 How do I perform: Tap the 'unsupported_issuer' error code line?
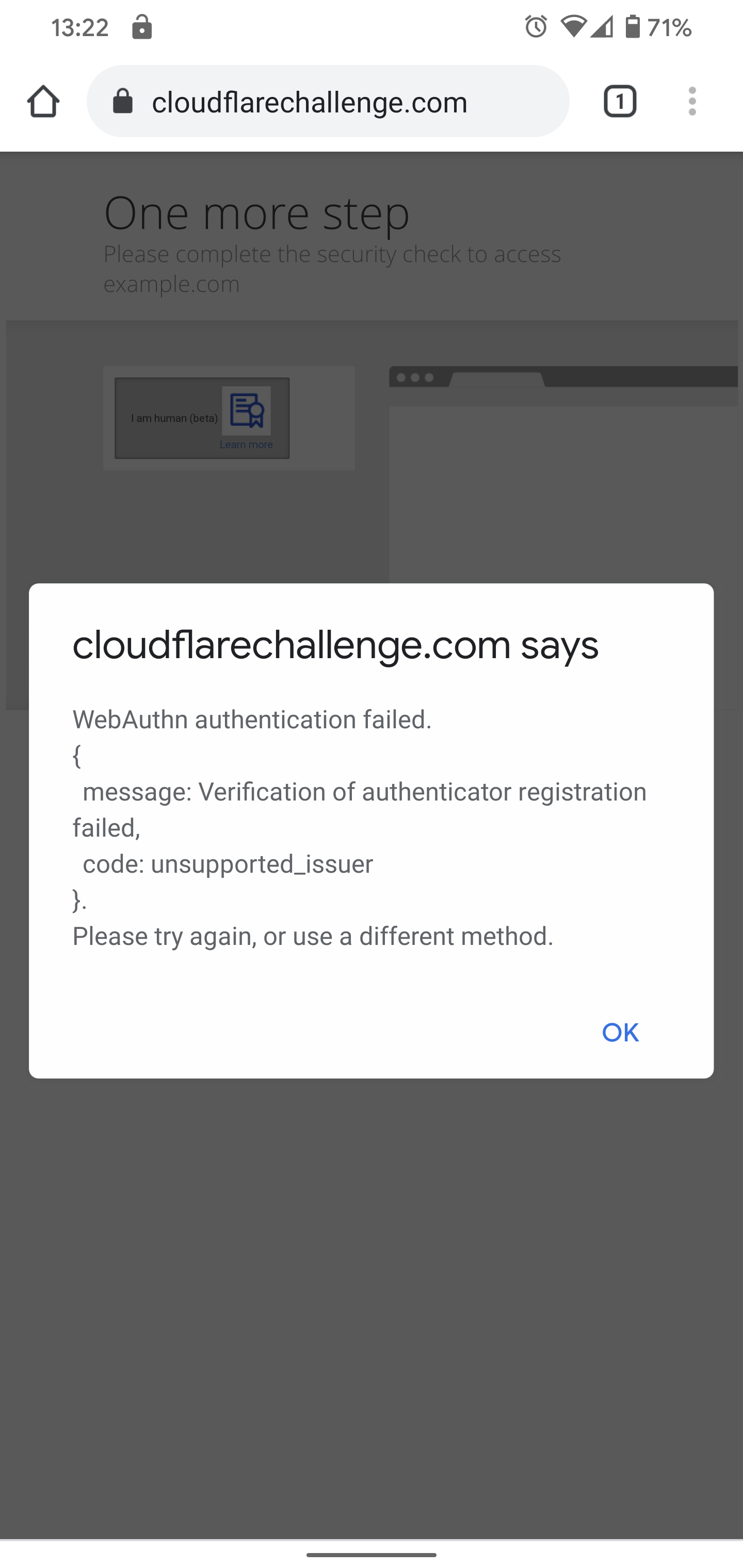point(228,864)
